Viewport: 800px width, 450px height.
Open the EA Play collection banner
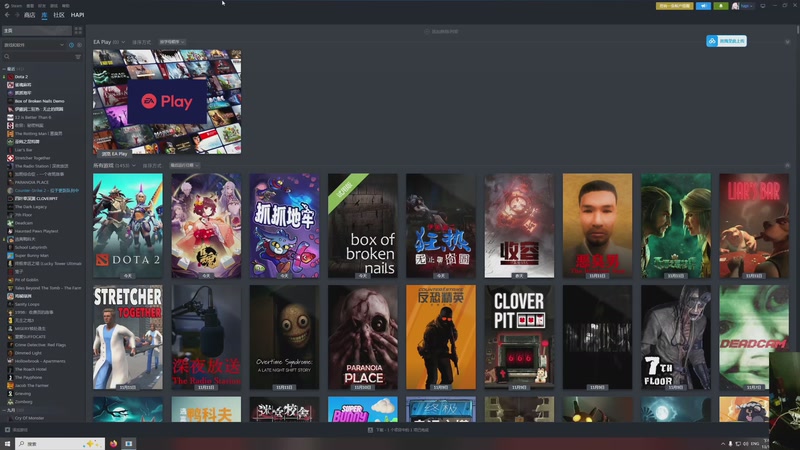tap(167, 102)
